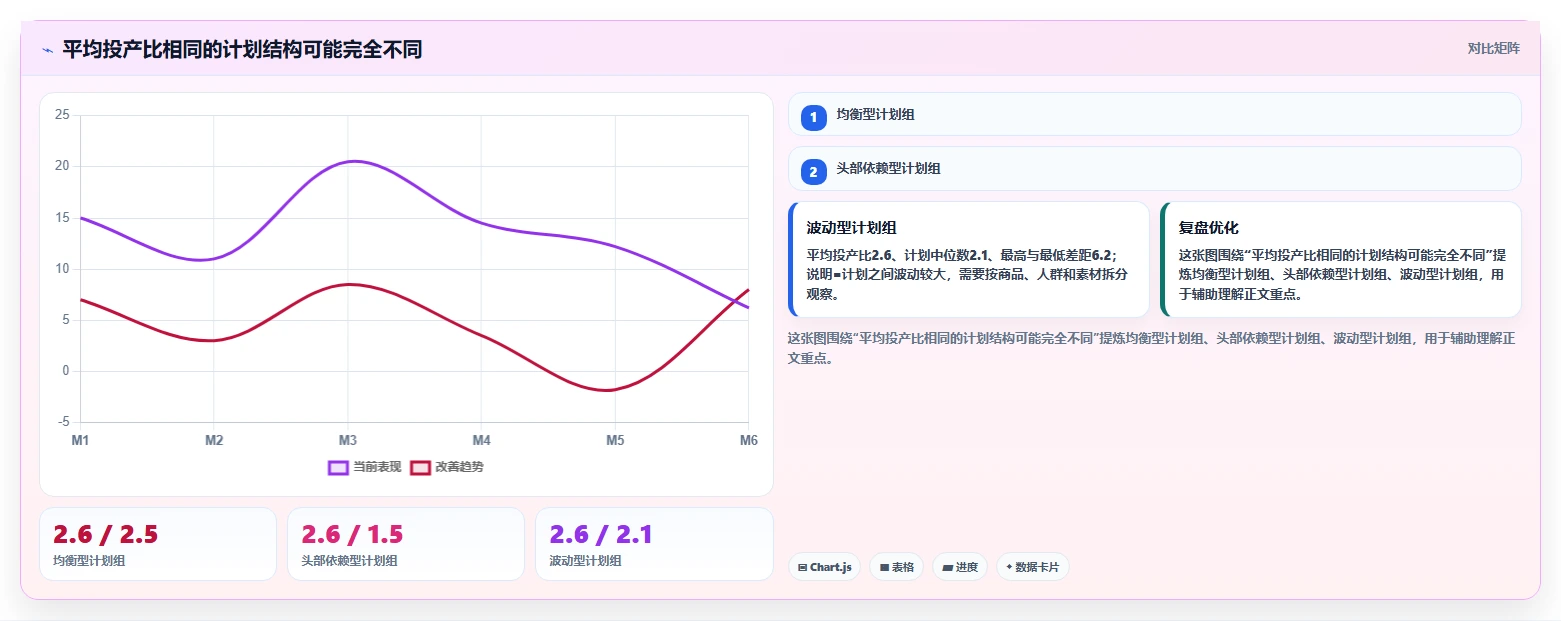Image resolution: width=1561 pixels, height=621 pixels.
Task: Click the 对比矩阵 label
Action: (x=1493, y=49)
